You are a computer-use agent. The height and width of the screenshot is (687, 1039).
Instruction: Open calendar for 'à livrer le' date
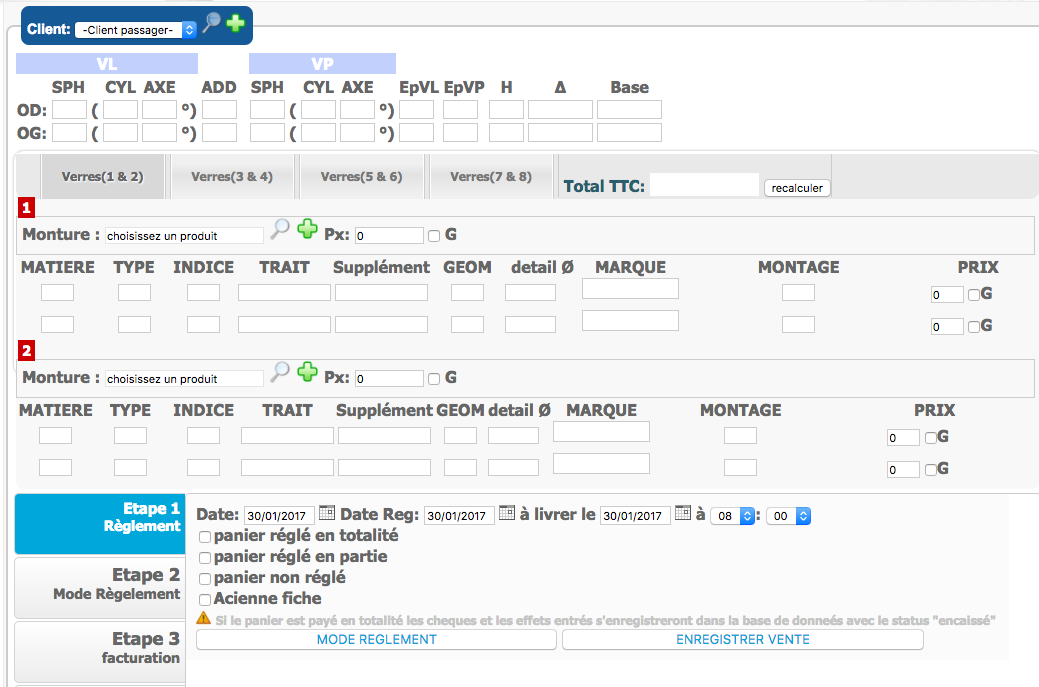click(683, 514)
